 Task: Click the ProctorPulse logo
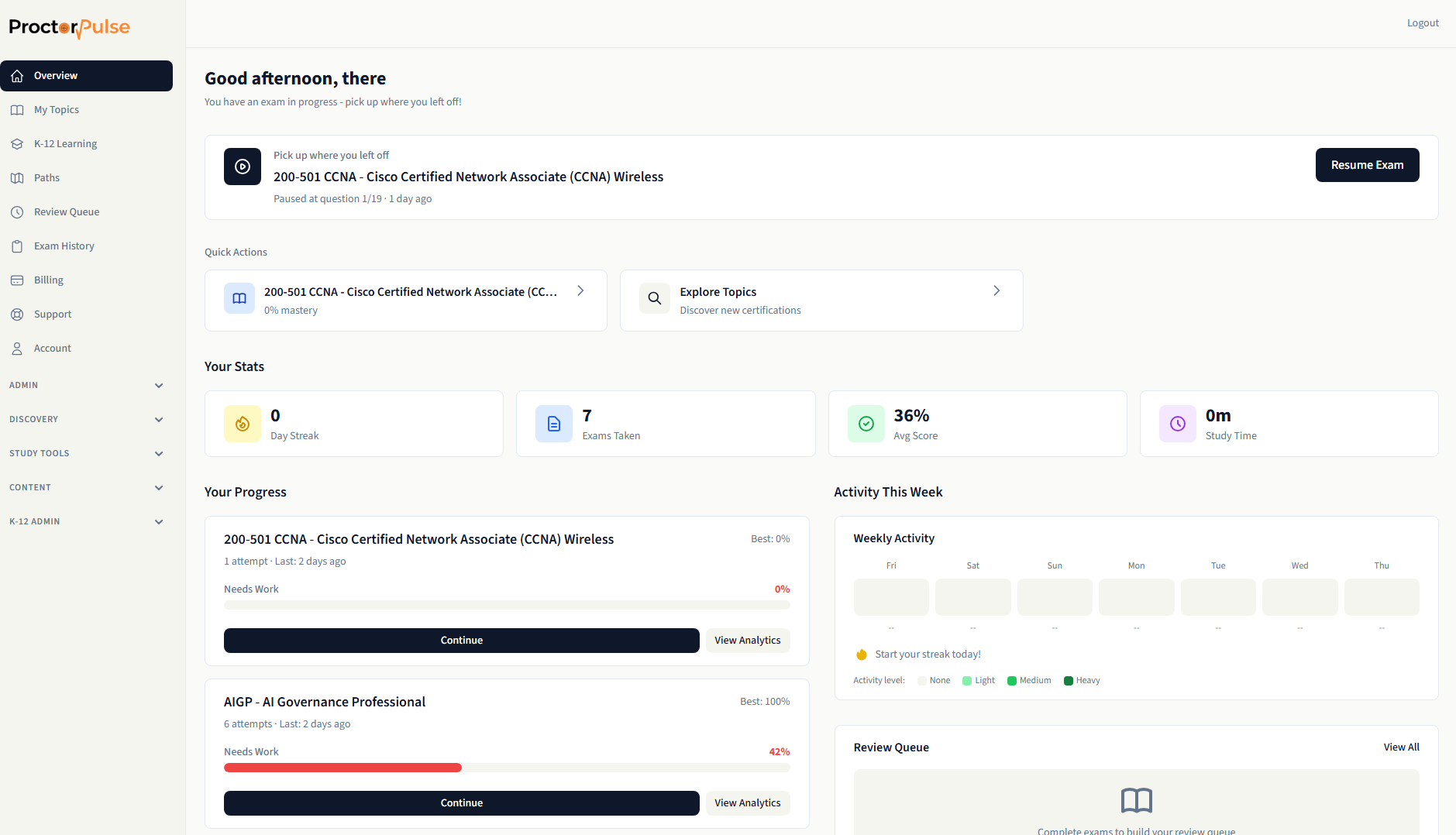70,28
